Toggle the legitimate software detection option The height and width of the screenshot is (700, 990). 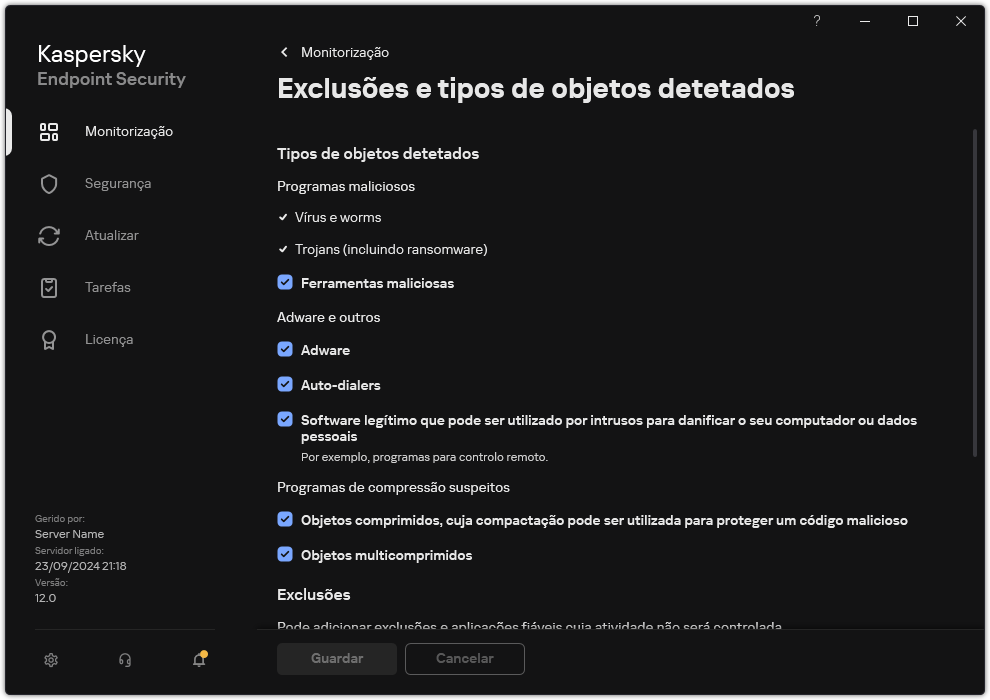click(285, 419)
